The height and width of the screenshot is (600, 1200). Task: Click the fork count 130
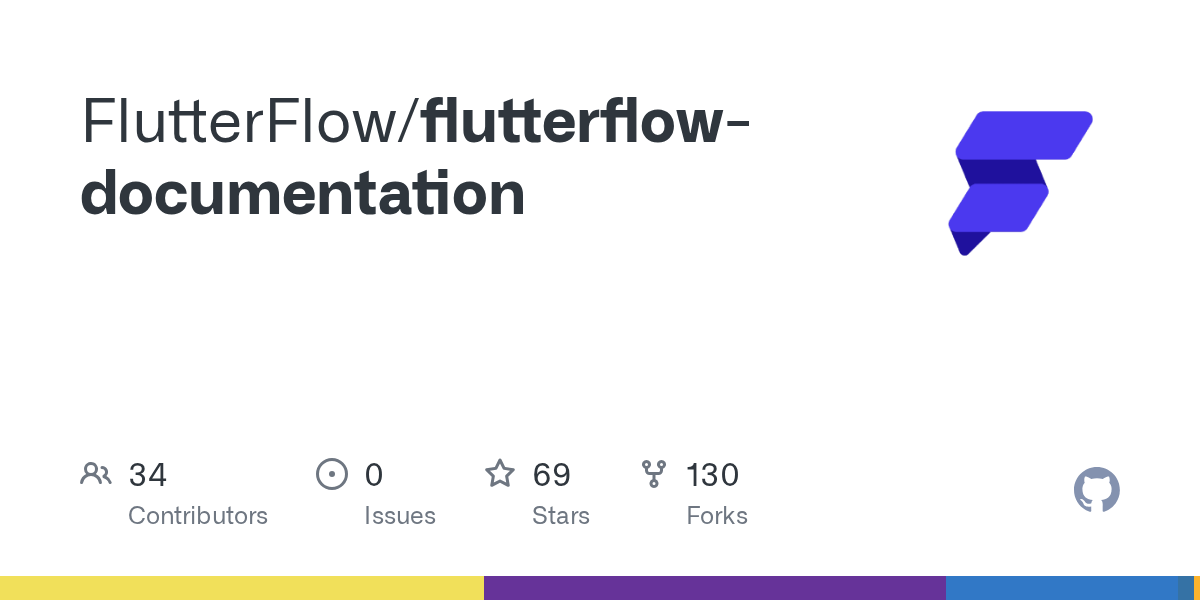click(x=713, y=475)
